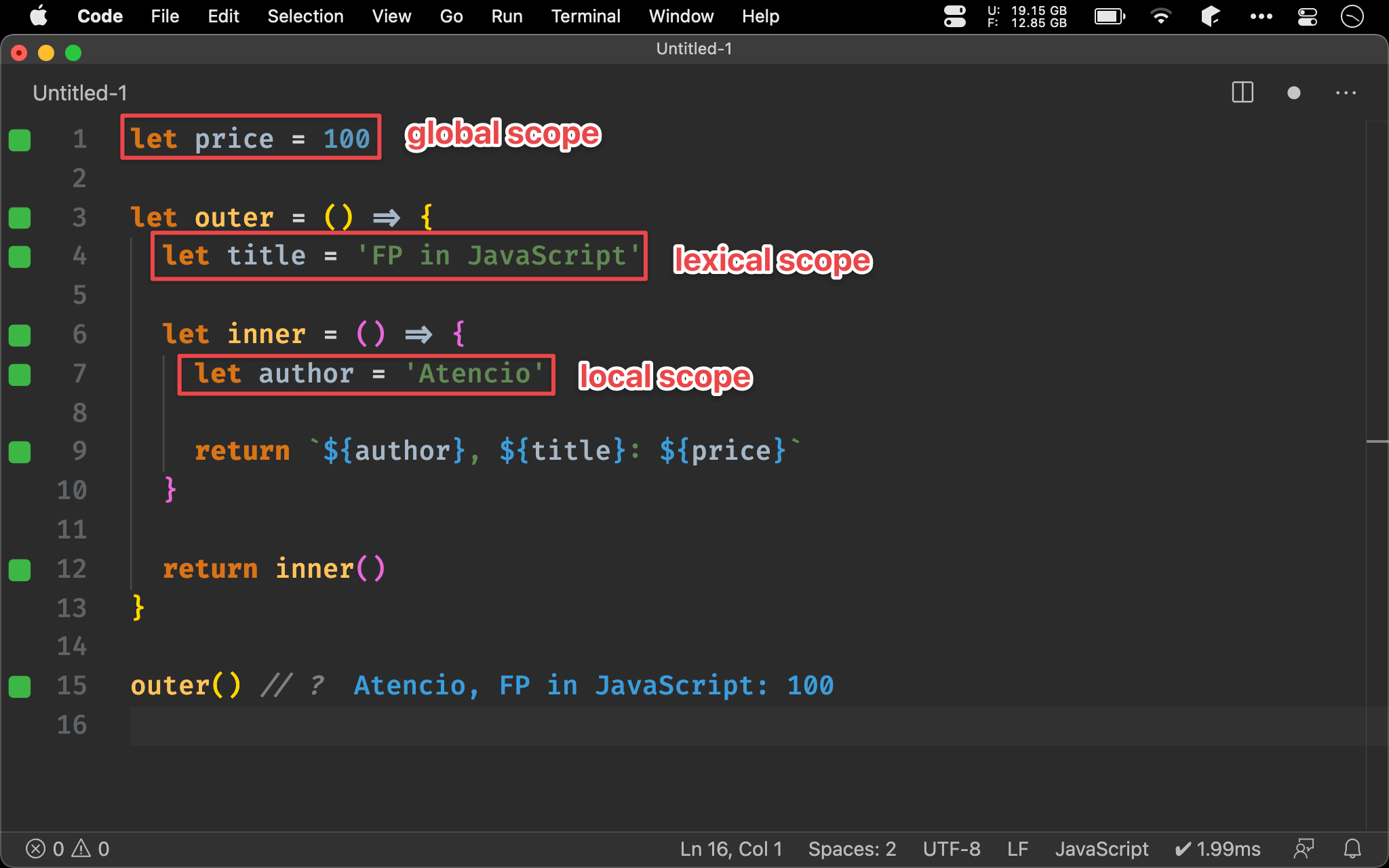Open errors and warnings problems indicator
The image size is (1389, 868).
[67, 848]
